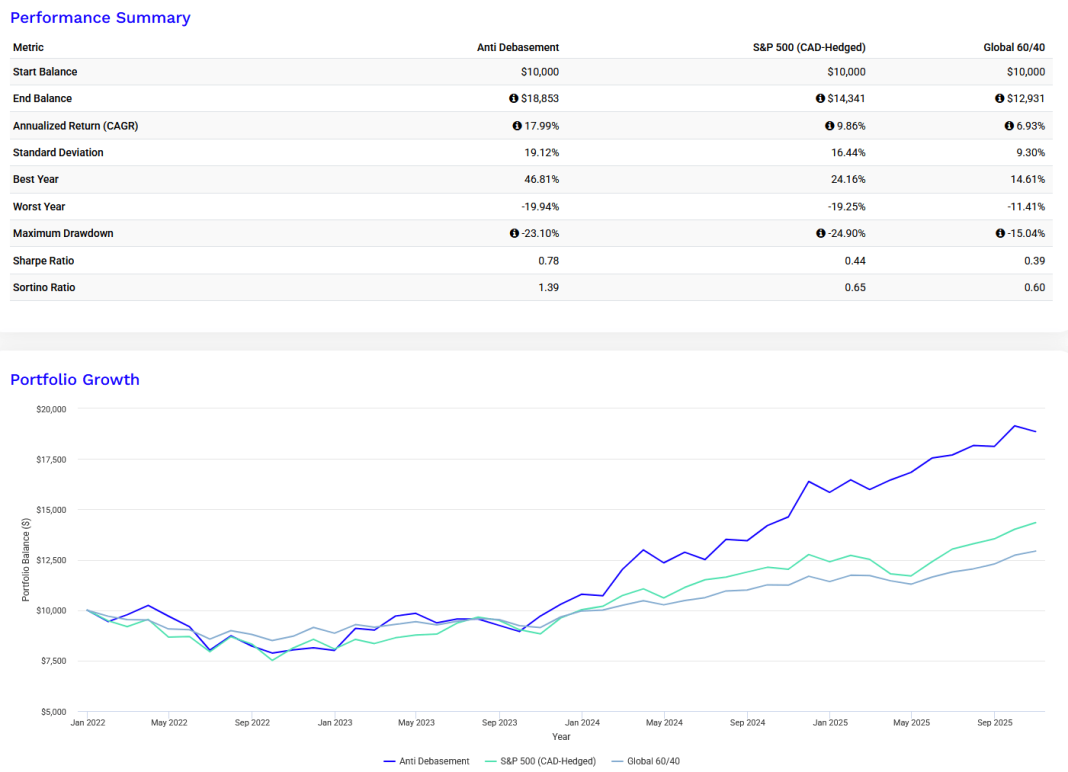Click info icon next to 6.93% CAGR
Viewport: 1068px width, 772px height.
tap(1009, 126)
